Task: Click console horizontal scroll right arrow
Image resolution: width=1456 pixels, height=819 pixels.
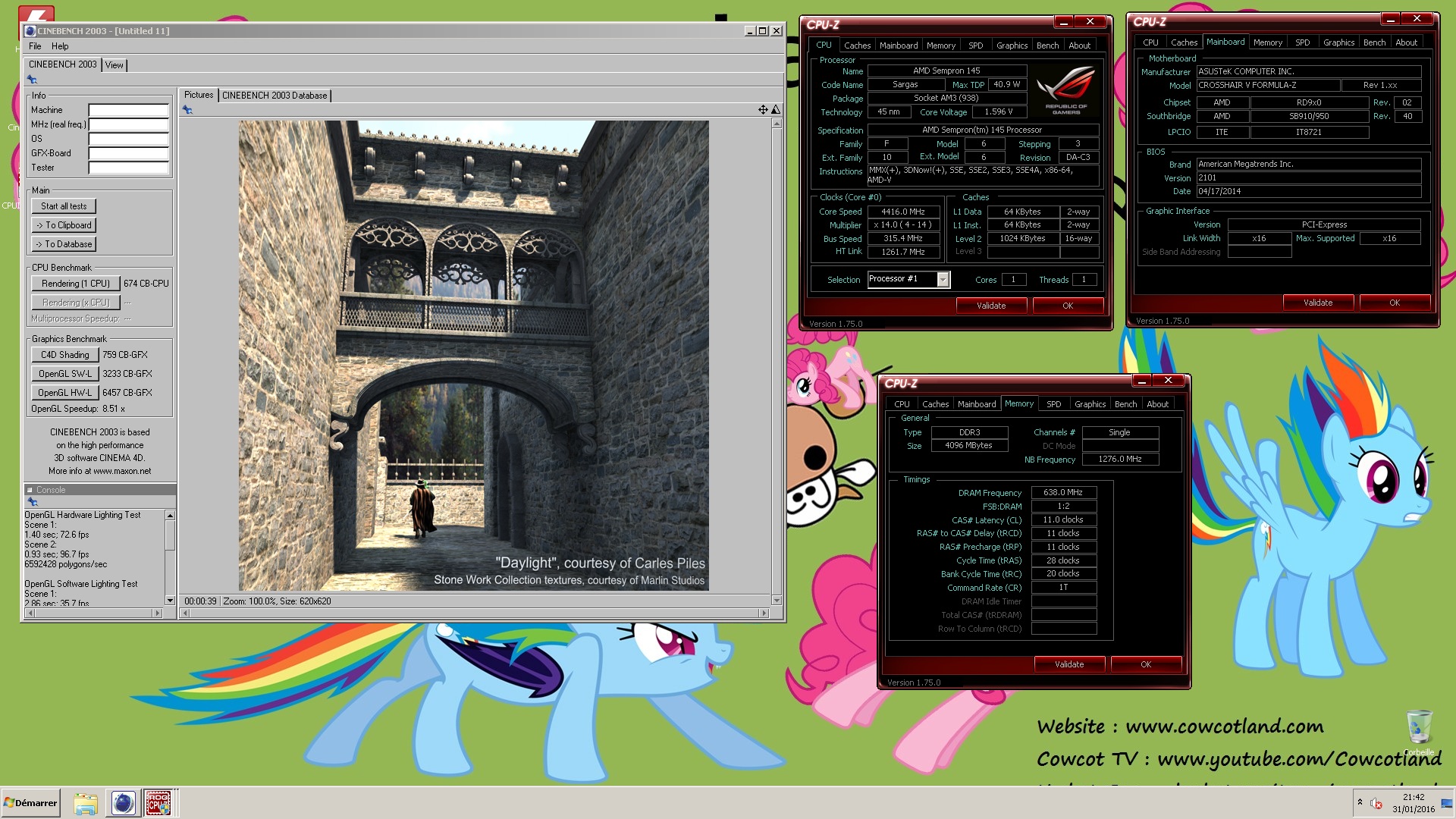Action: (x=158, y=613)
